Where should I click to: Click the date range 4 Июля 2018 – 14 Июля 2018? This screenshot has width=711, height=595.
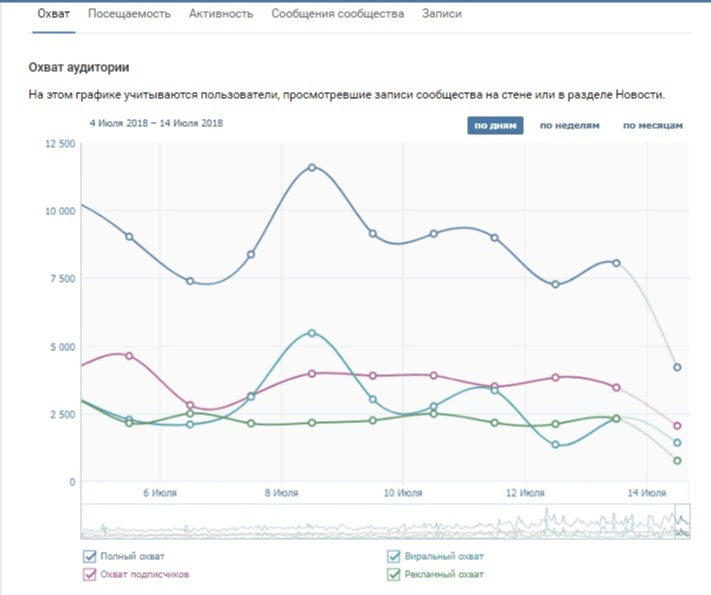[x=156, y=123]
